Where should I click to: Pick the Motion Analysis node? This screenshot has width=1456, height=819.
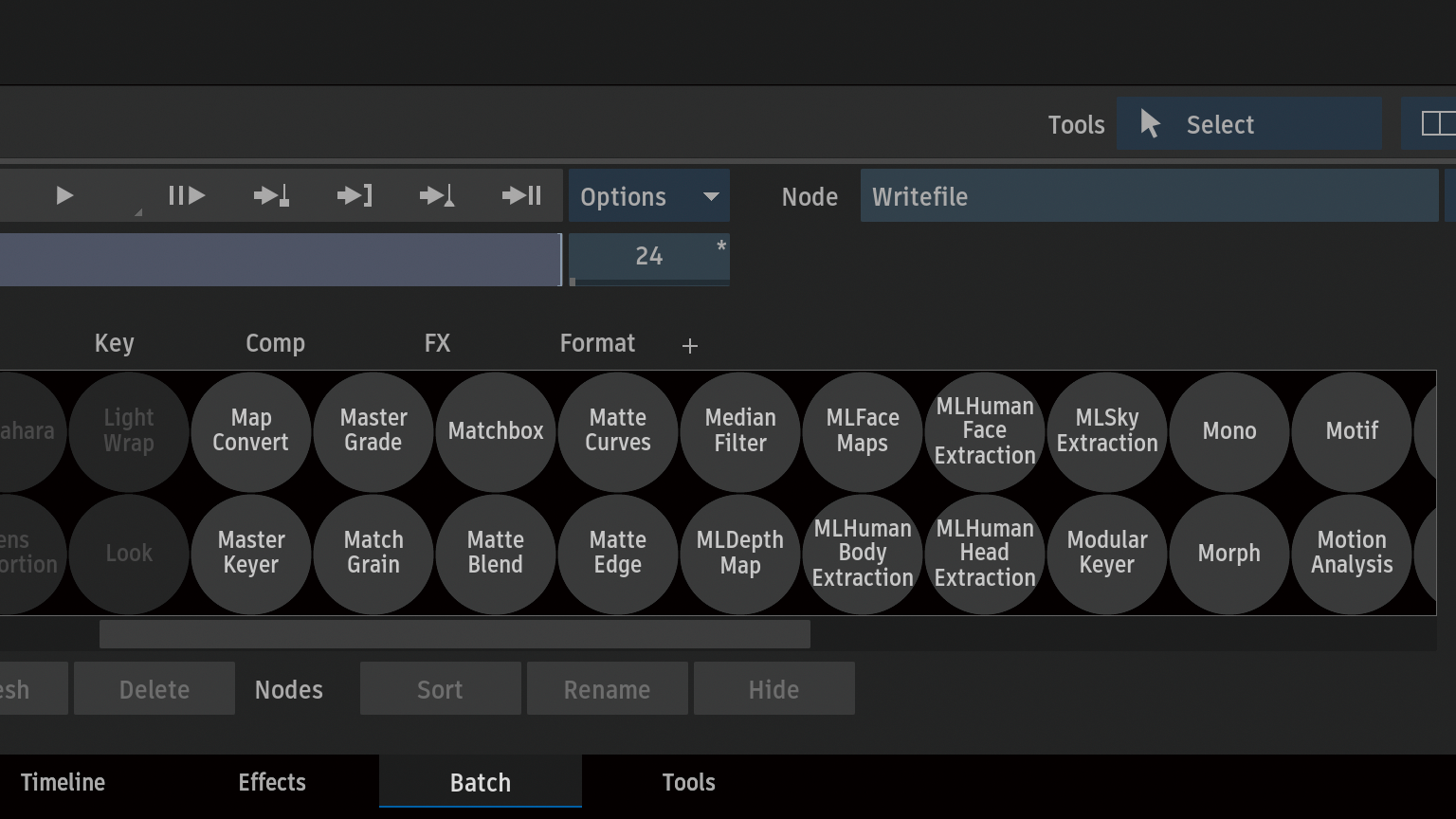pos(1351,553)
